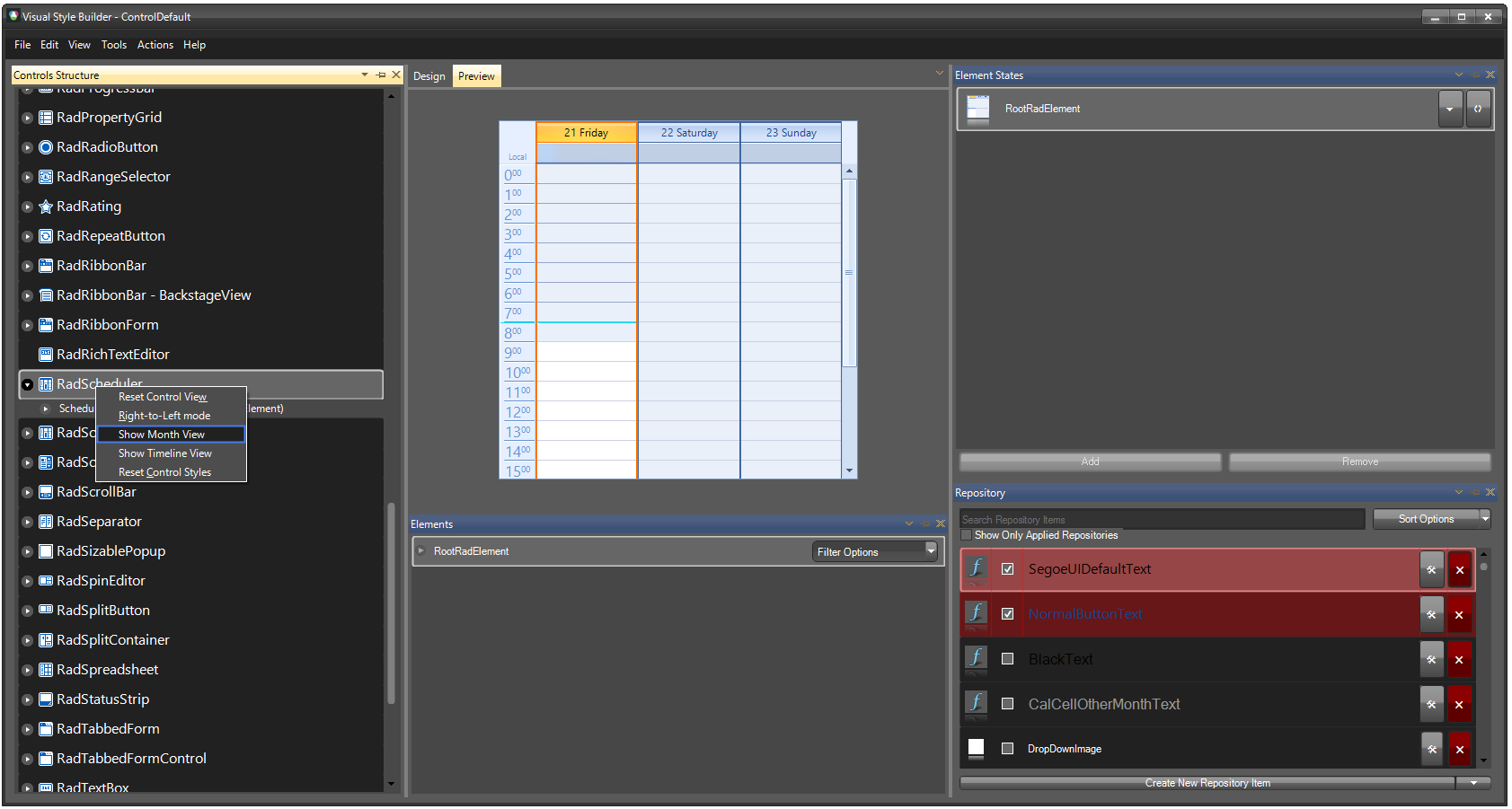Choose Show Month View from context menu
This screenshot has height=809, width=1512.
[x=171, y=435]
